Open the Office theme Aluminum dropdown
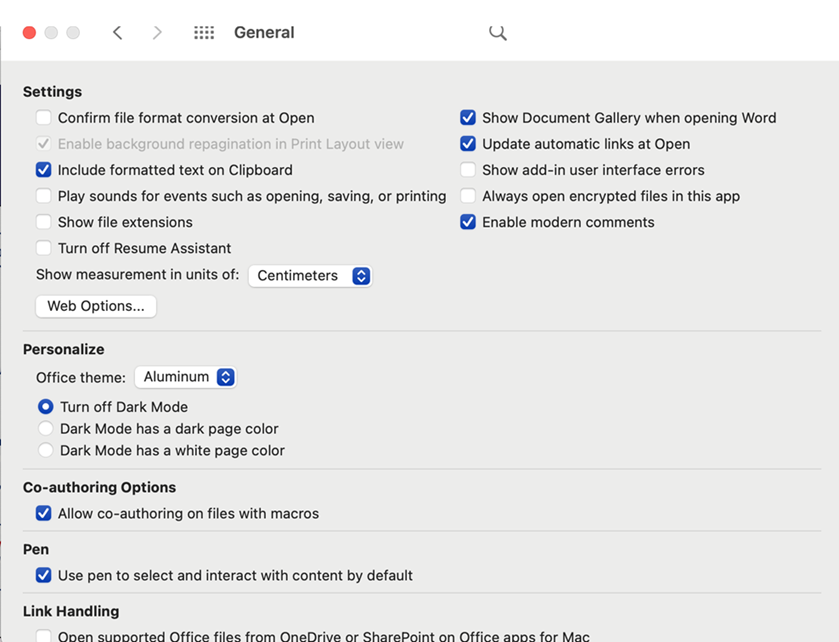Viewport: 839px width, 642px height. (185, 377)
